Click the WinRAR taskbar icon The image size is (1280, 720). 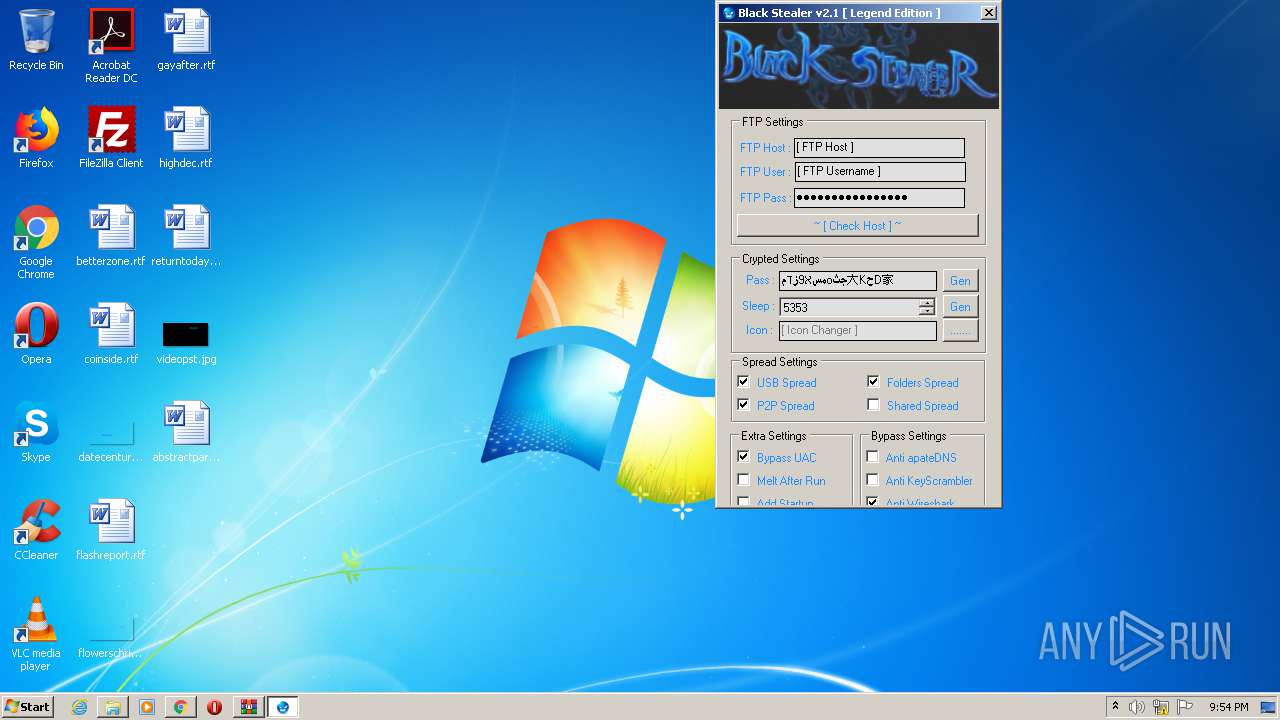pyautogui.click(x=248, y=707)
